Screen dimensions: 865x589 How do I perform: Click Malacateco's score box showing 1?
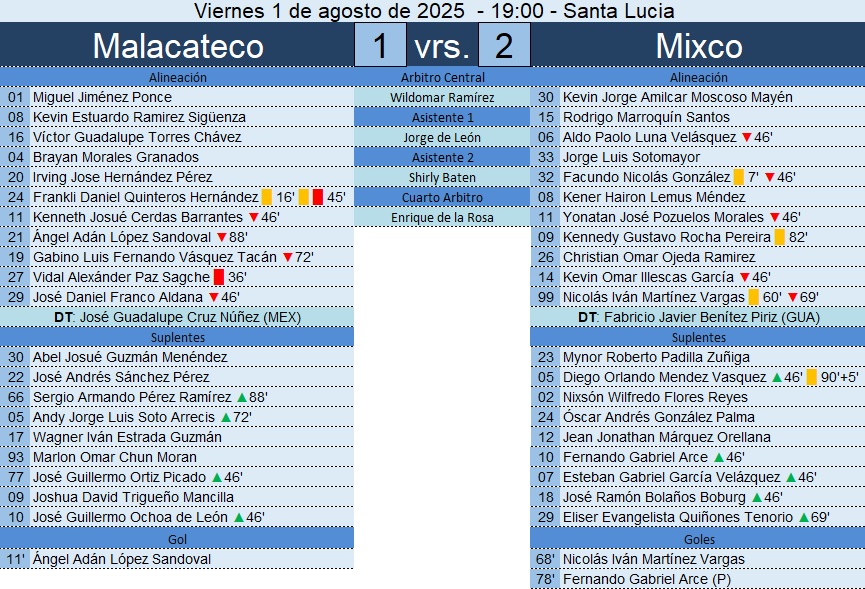click(380, 46)
